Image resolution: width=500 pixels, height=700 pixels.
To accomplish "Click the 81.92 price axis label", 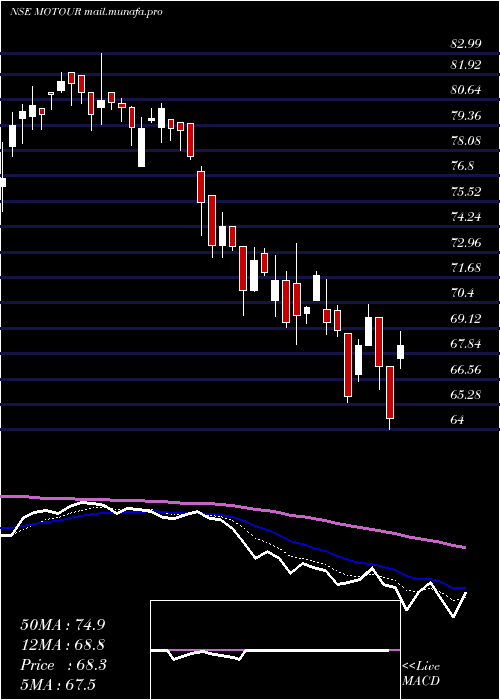I will pyautogui.click(x=466, y=65).
